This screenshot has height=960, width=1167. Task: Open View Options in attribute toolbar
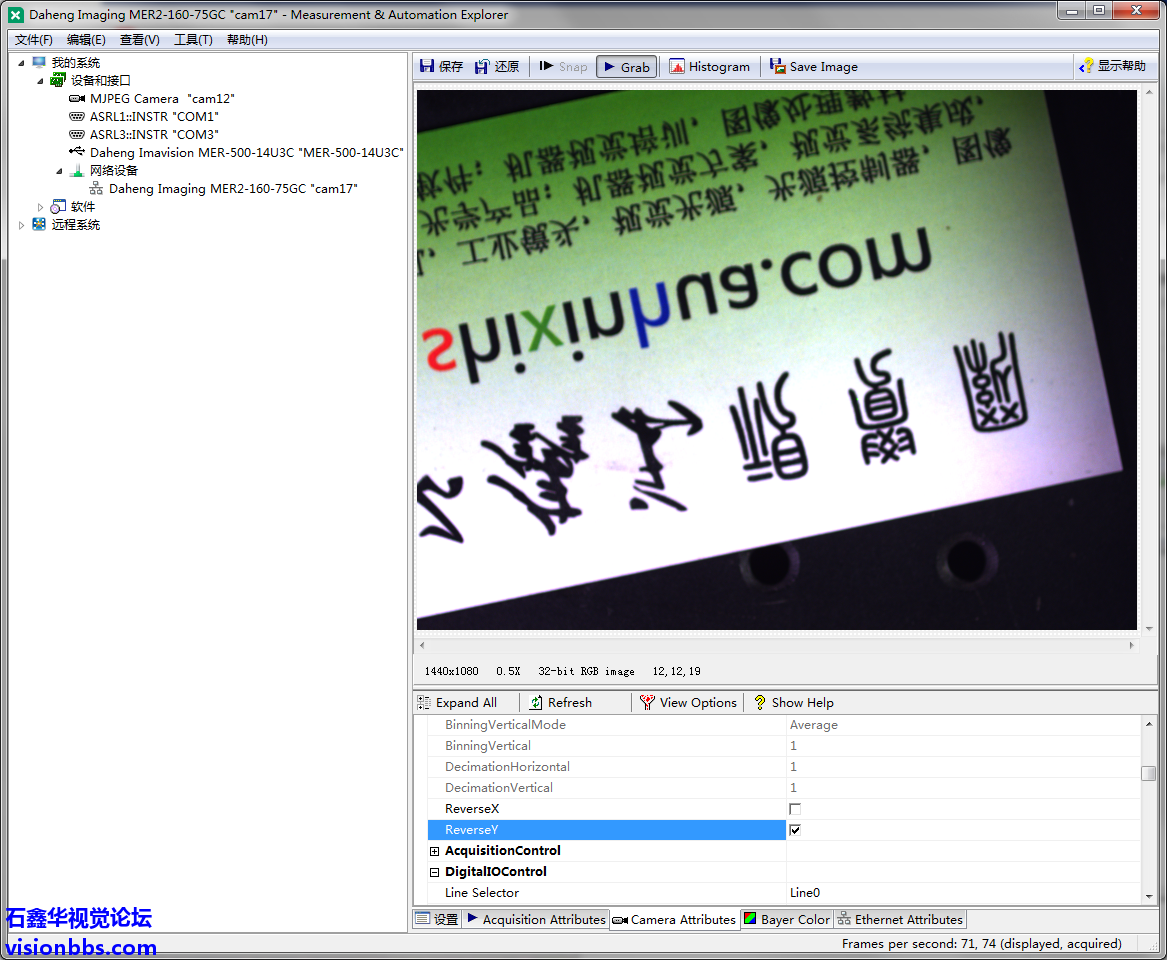tap(648, 703)
